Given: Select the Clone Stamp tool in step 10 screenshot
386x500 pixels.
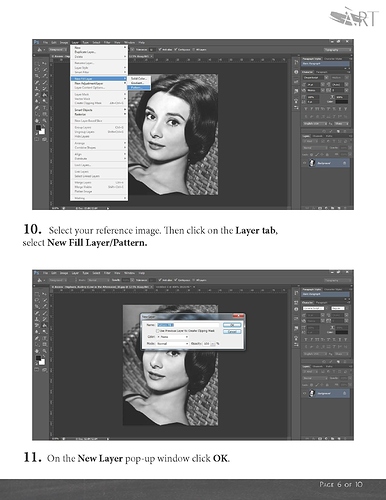Looking at the screenshot, I should 37,88.
